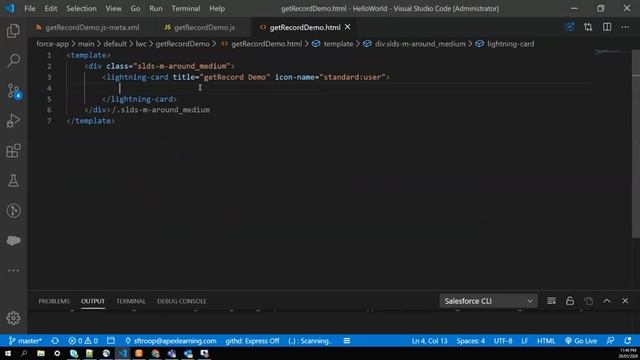
Task: Open the Terminal menu
Action: (x=186, y=8)
